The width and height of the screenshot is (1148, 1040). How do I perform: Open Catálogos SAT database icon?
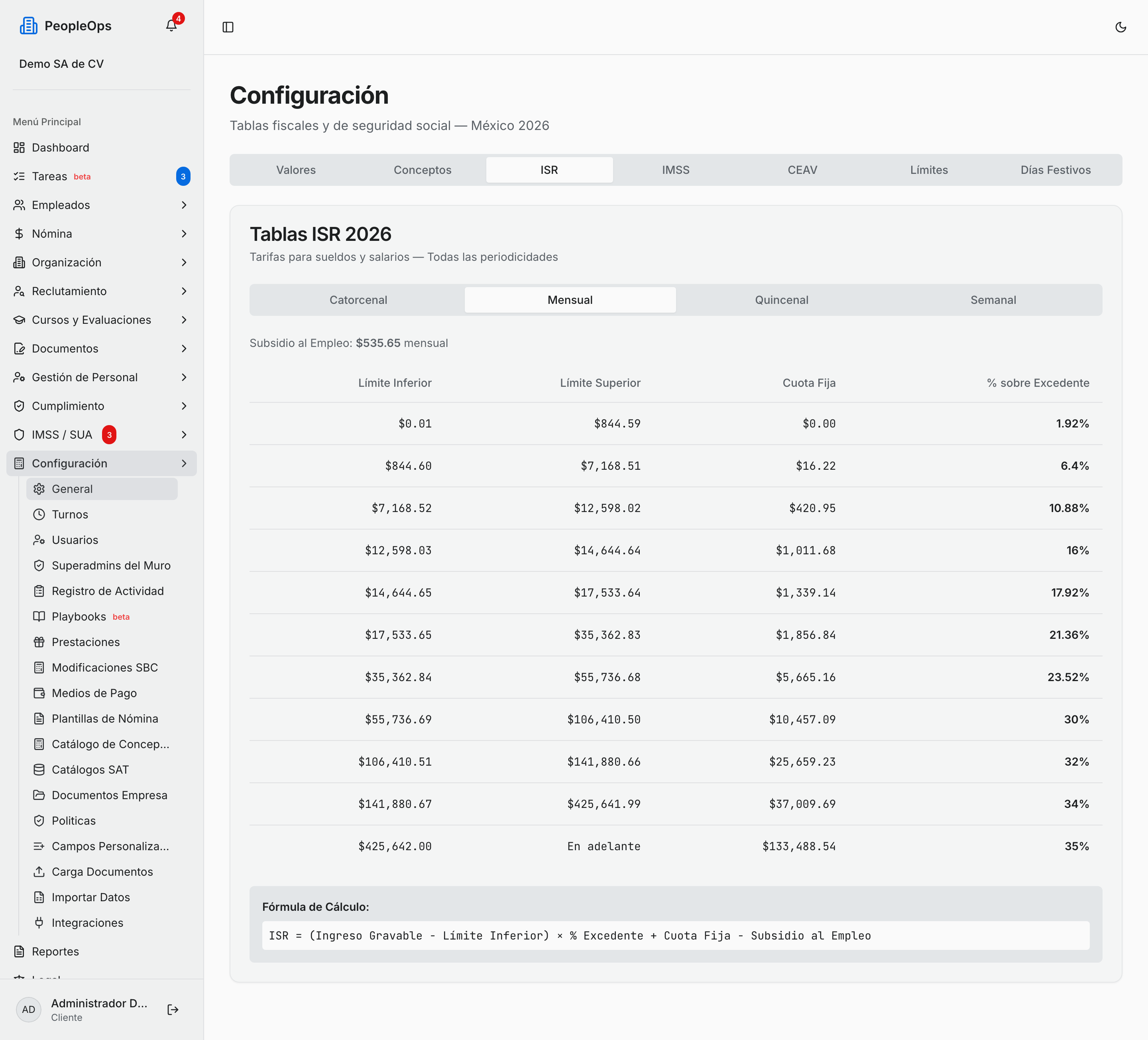39,770
